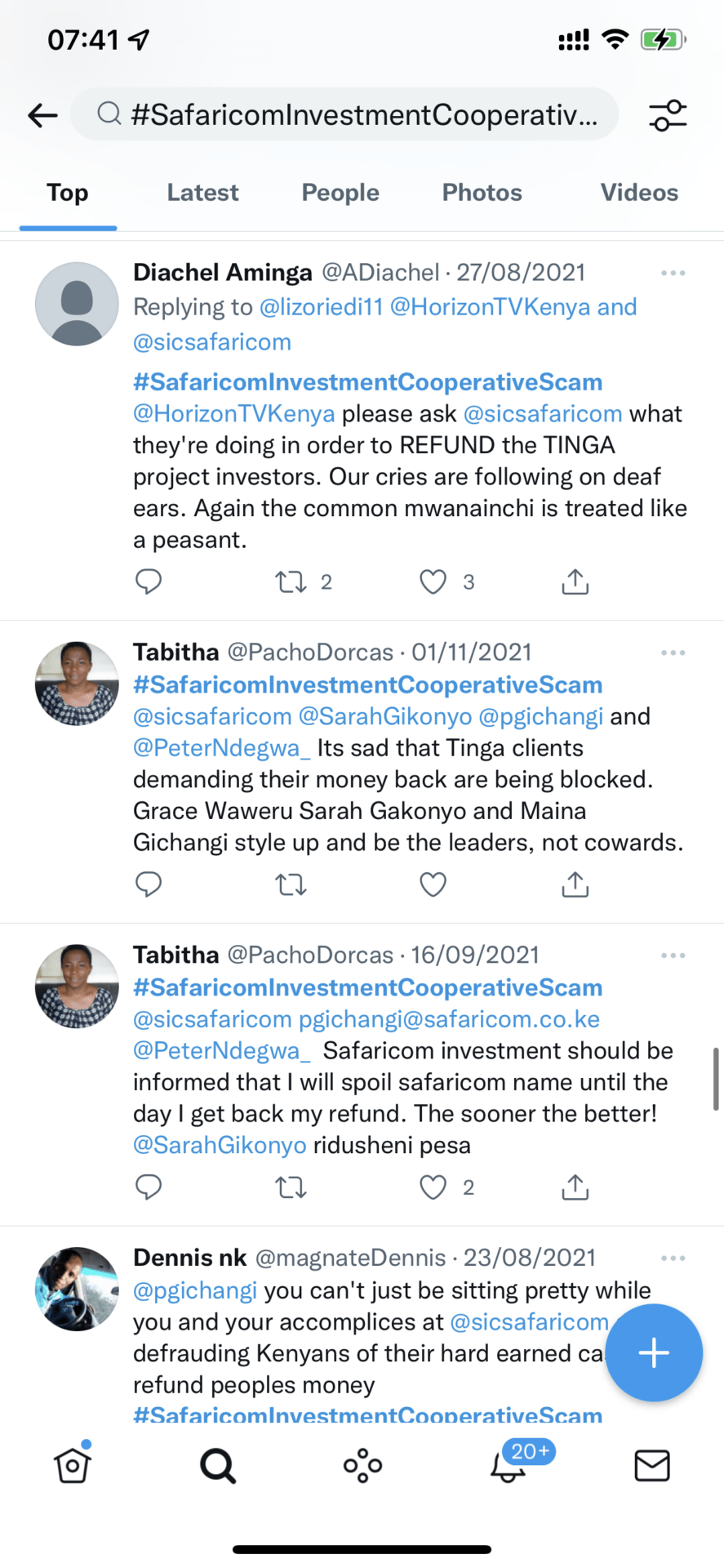The image size is (724, 1568).
Task: Compose new tweet with plus button
Action: pyautogui.click(x=653, y=1353)
